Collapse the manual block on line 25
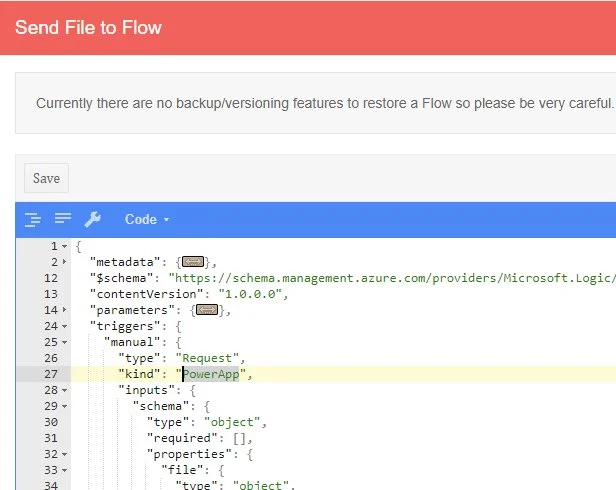616x490 pixels. [65, 342]
